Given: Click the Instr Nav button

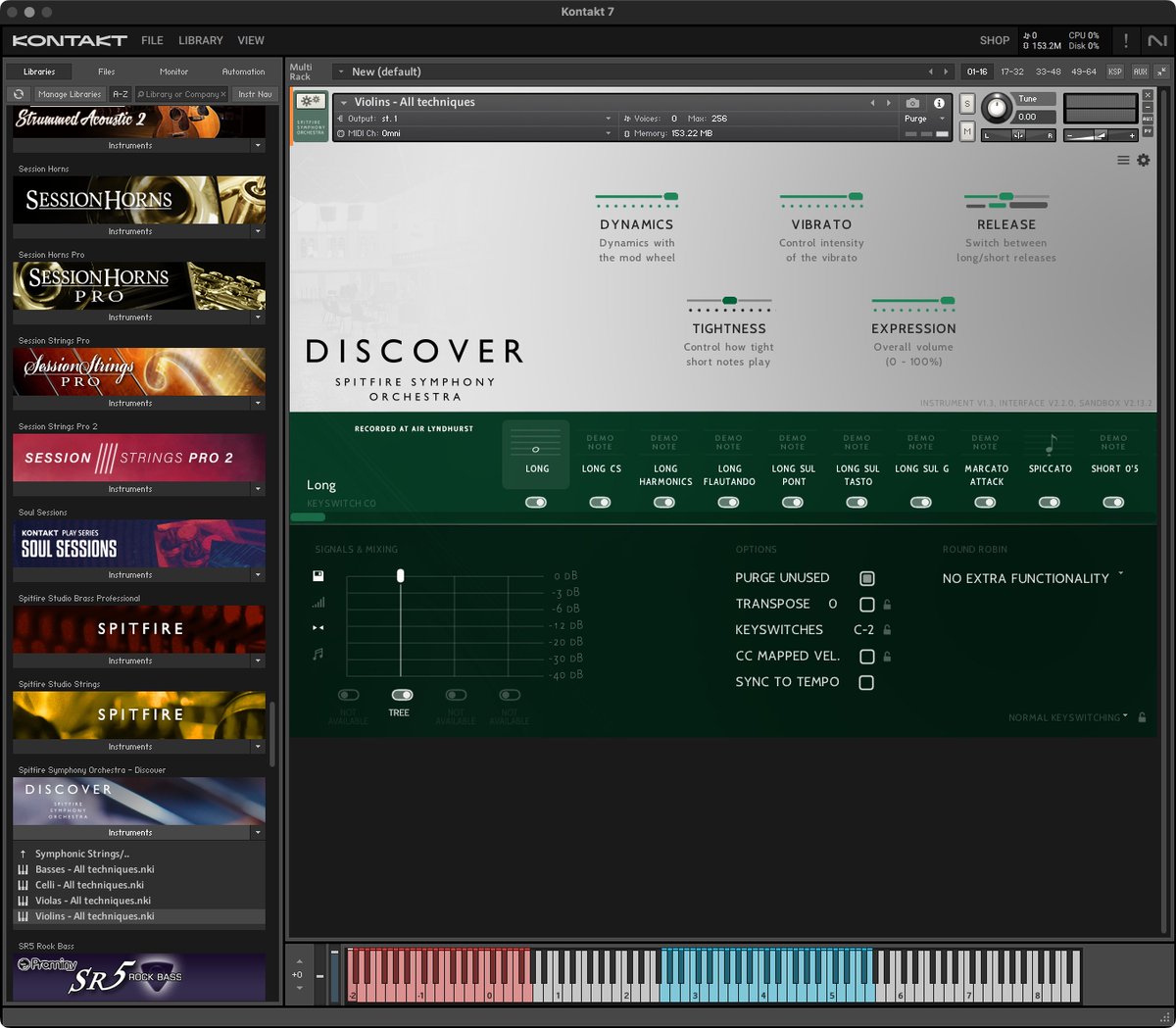Looking at the screenshot, I should [x=255, y=94].
